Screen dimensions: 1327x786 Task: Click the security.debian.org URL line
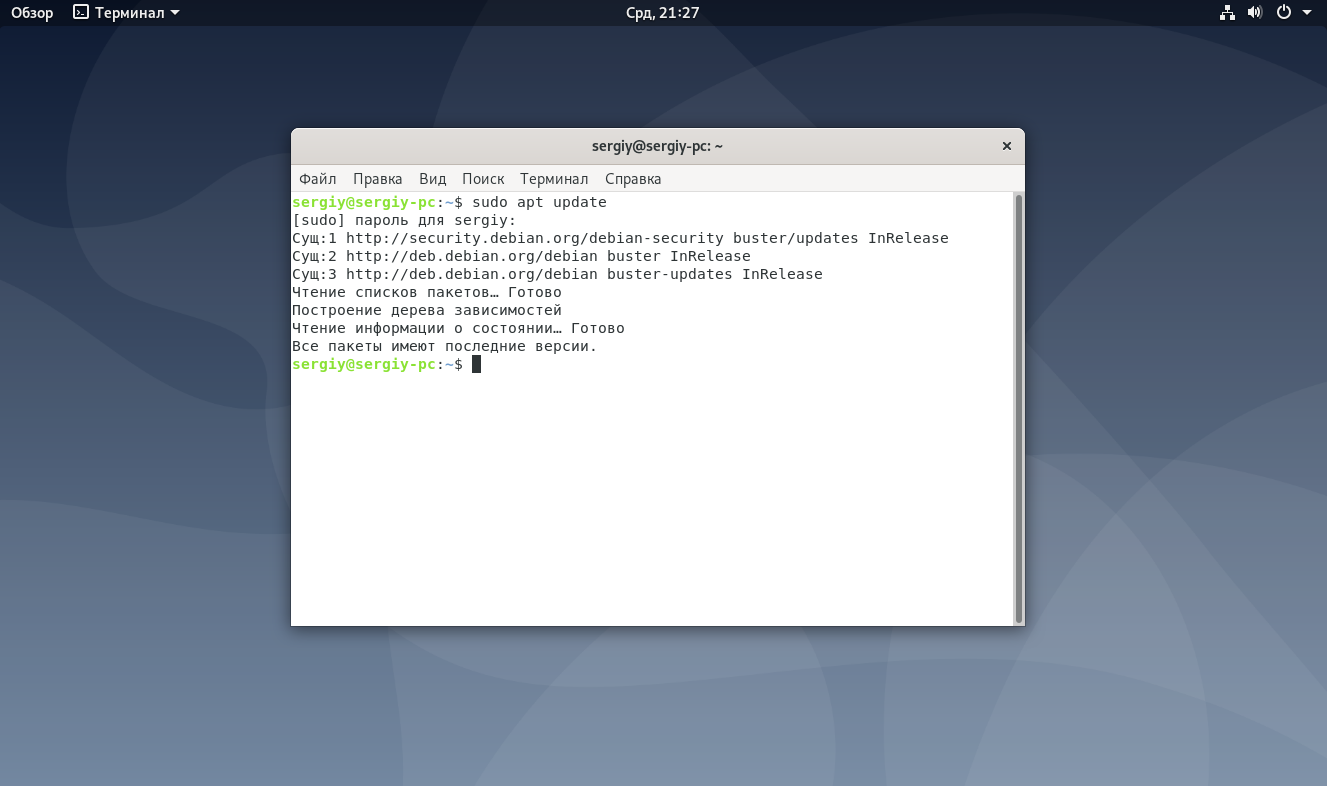point(620,238)
